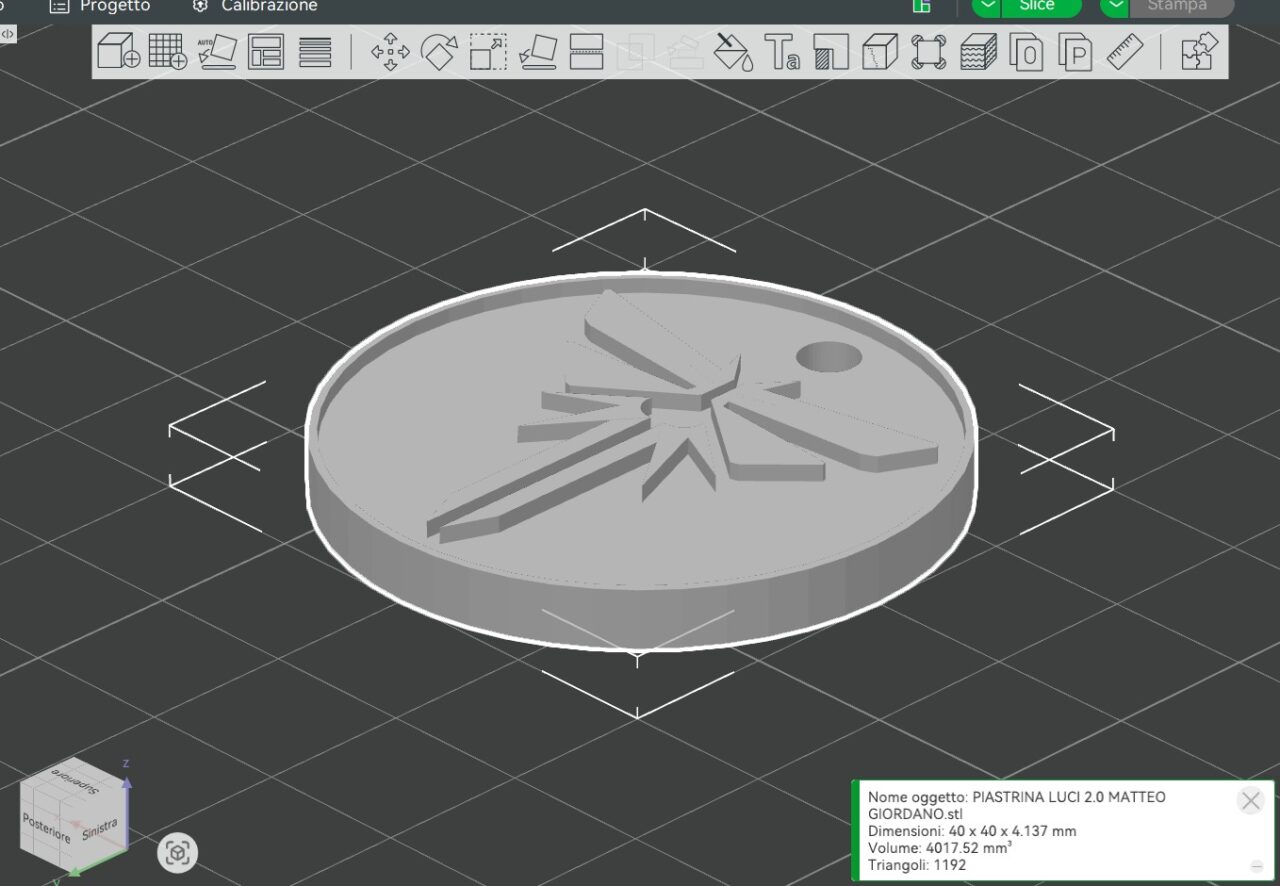
Task: Click the Add object cube icon
Action: coord(118,51)
